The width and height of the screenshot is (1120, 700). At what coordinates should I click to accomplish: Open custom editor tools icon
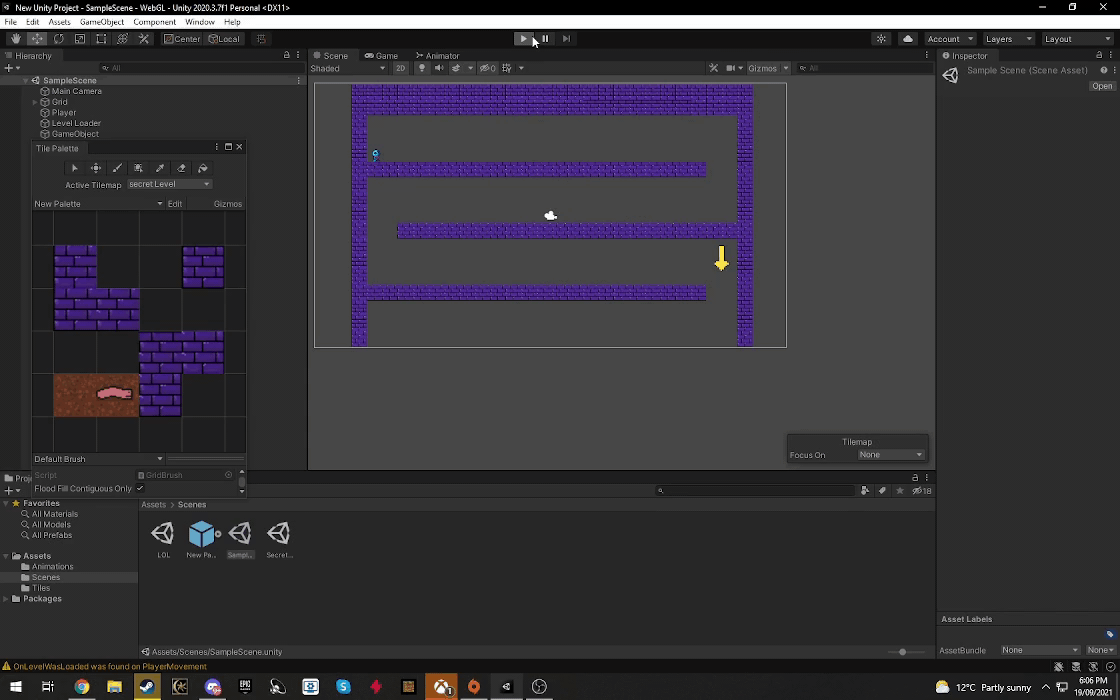144,39
